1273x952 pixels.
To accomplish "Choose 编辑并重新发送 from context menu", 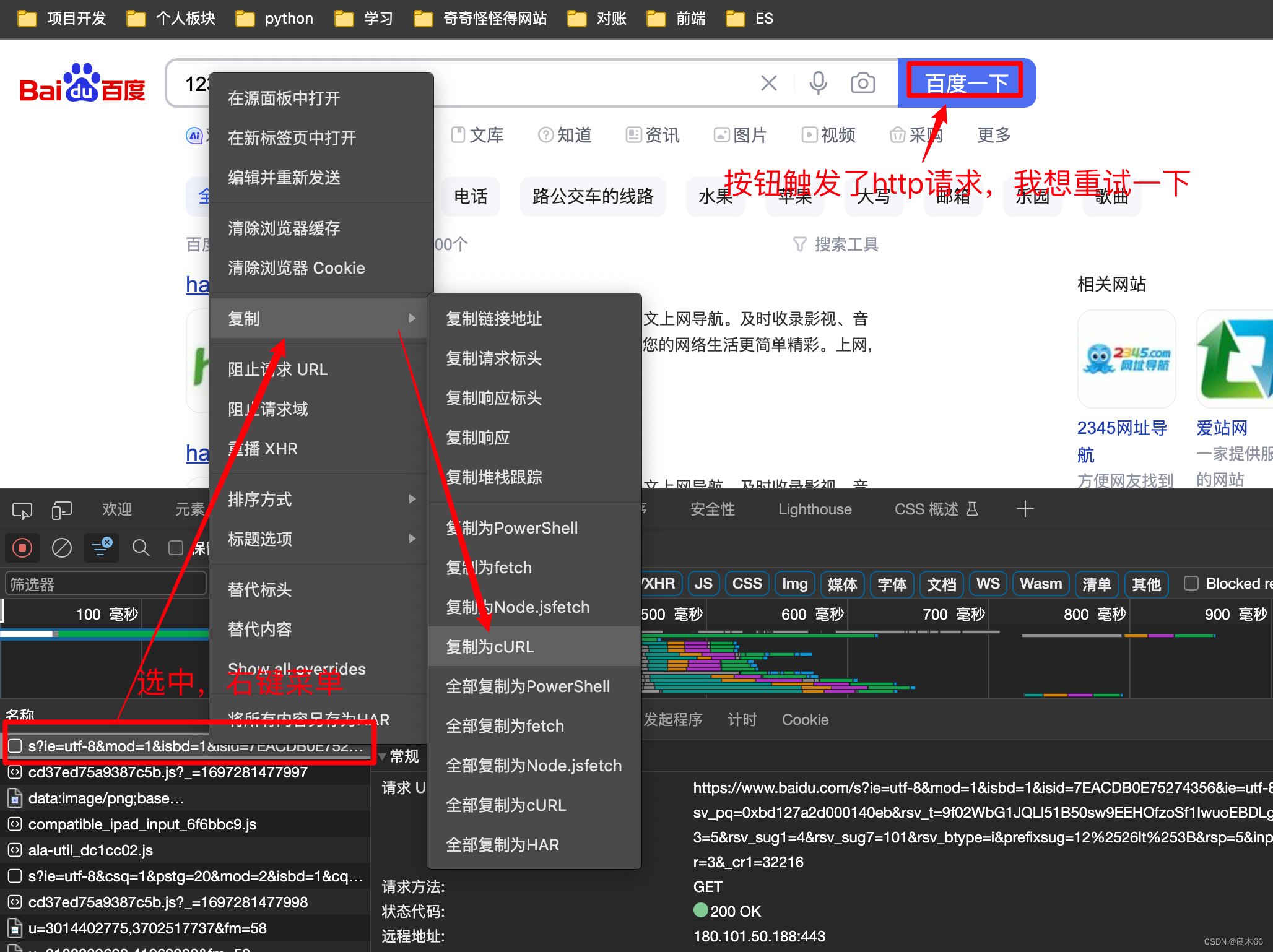I will click(x=321, y=178).
